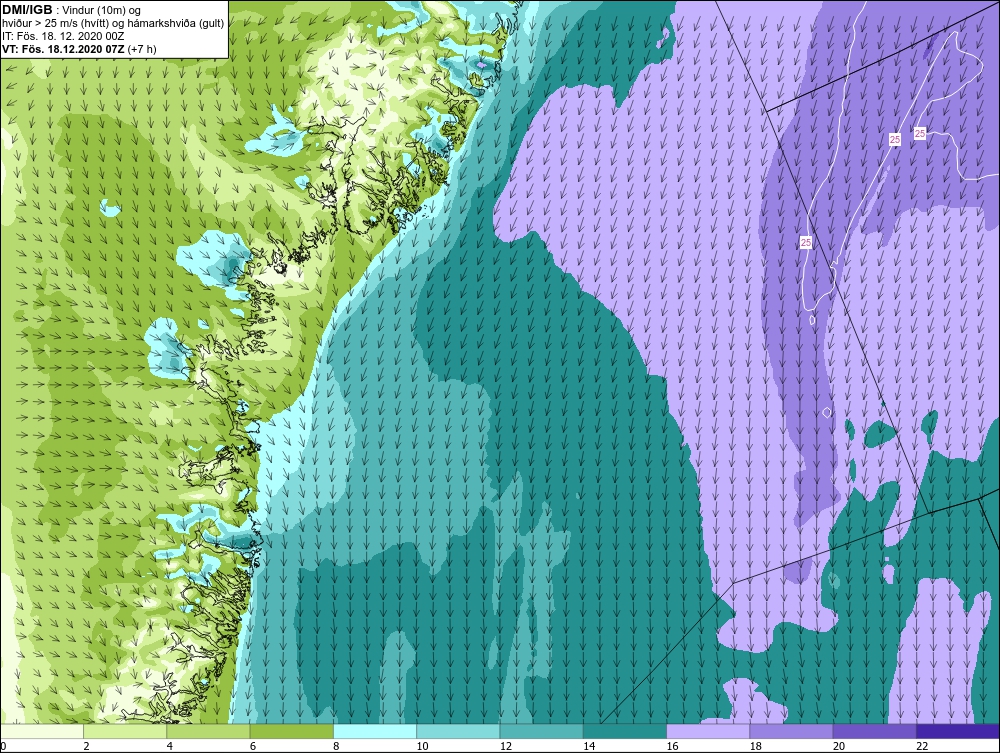
Task: Click the 'VT: Fös. 18.12.2020 07Z' text
Action: (x=64, y=48)
